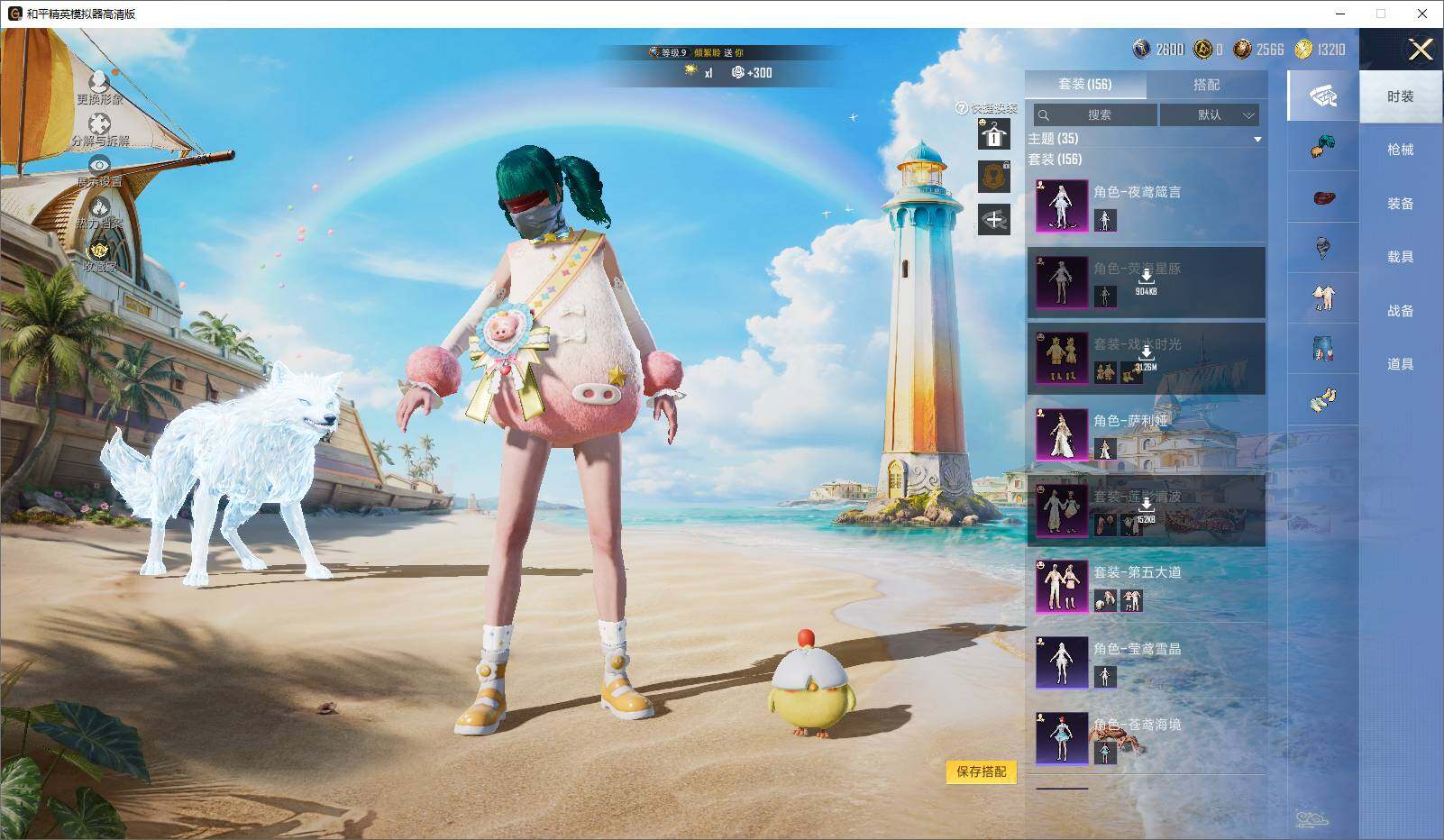This screenshot has width=1444, height=840.
Task: Select the face mask category icon
Action: click(1322, 248)
